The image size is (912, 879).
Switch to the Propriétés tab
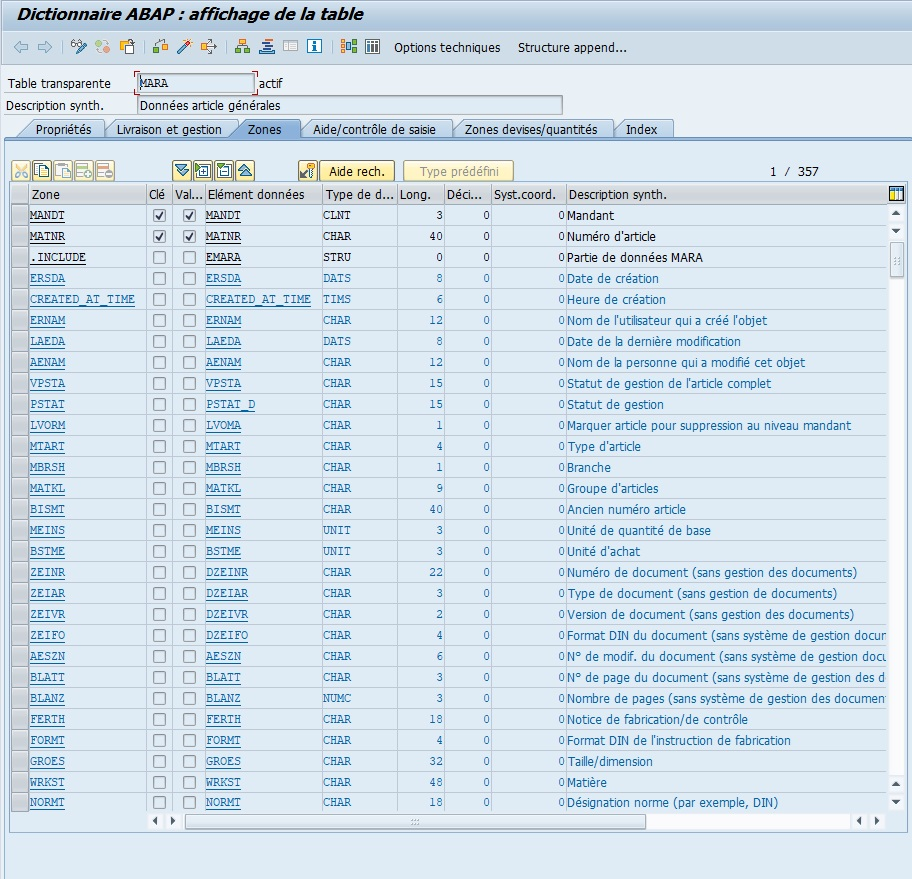[62, 130]
